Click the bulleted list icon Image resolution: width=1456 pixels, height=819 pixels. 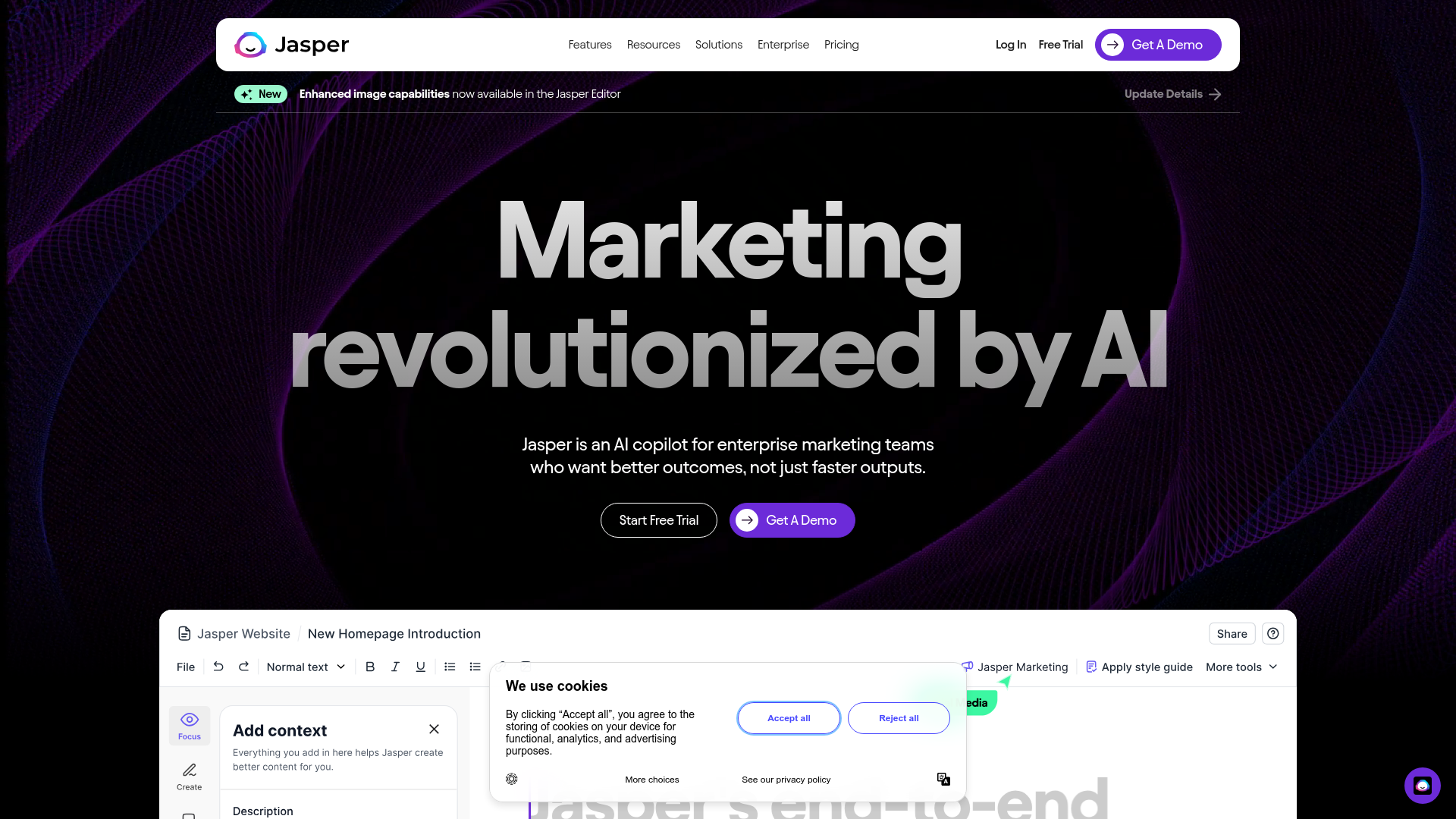click(475, 667)
